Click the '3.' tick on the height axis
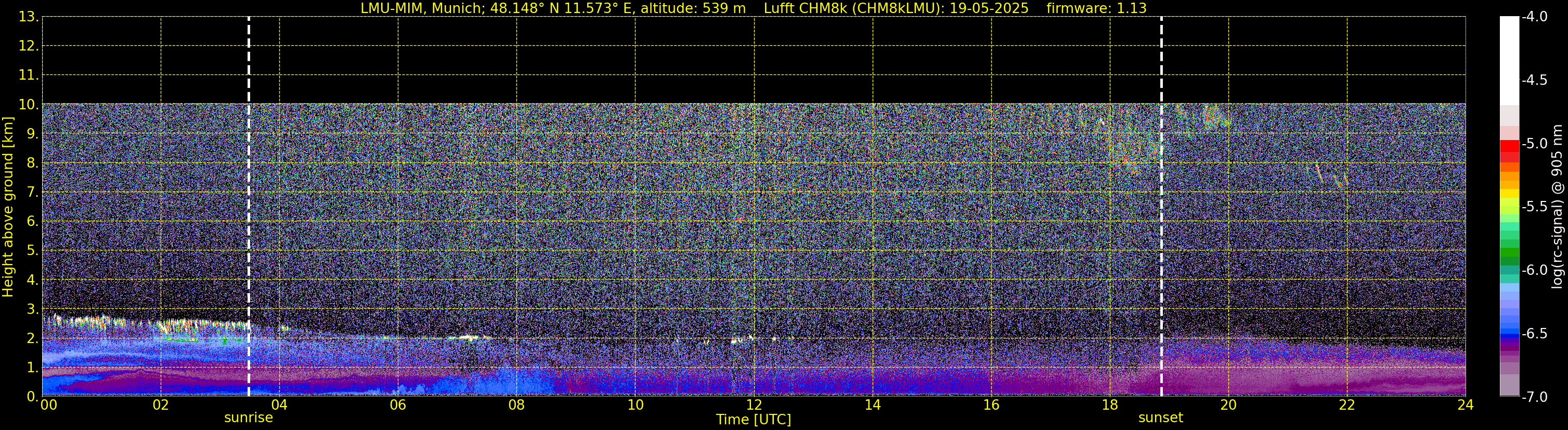Screen dimensions: 1568x430 point(32,309)
